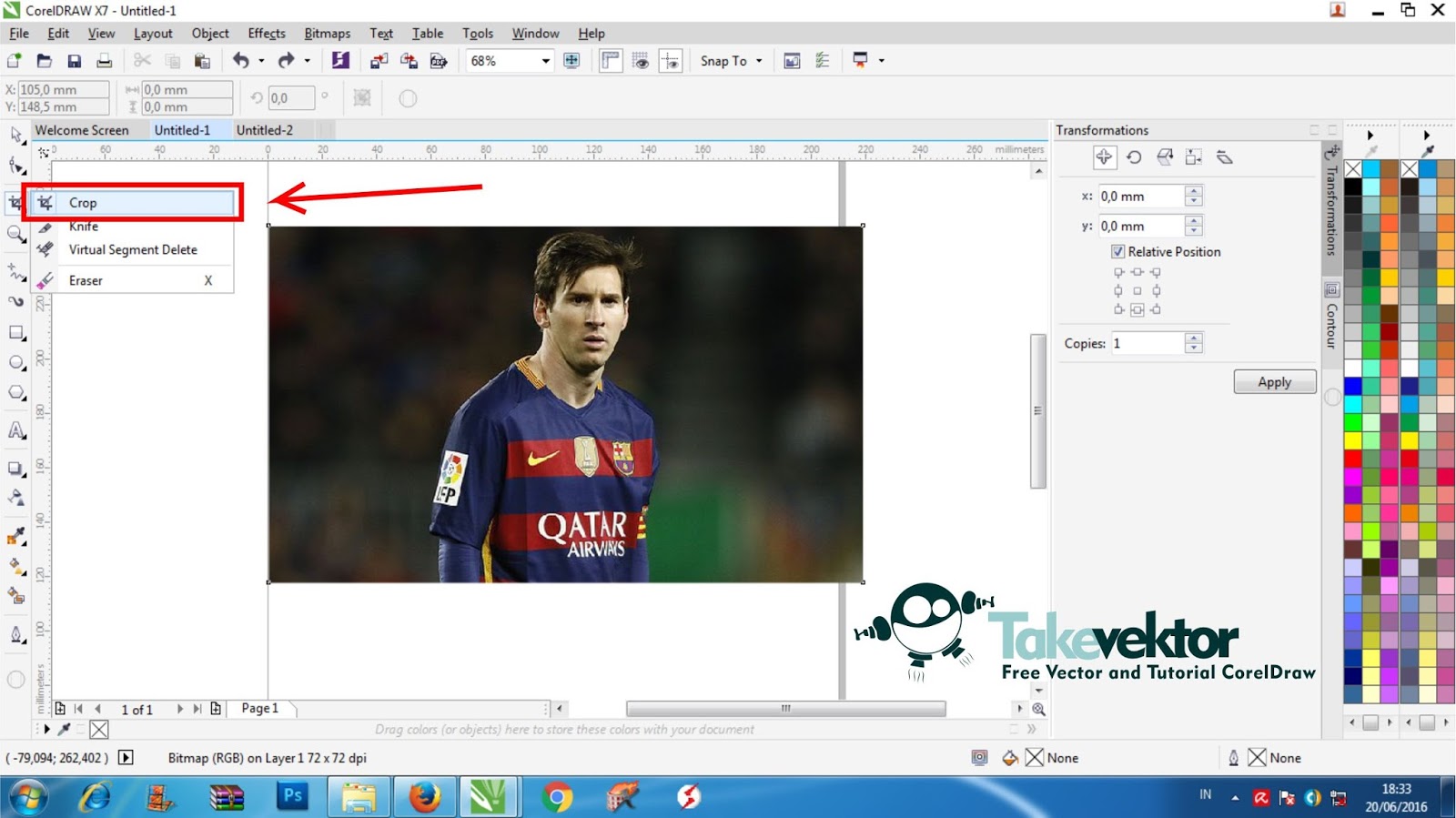Switch to the Welcome Screen tab

82,130
